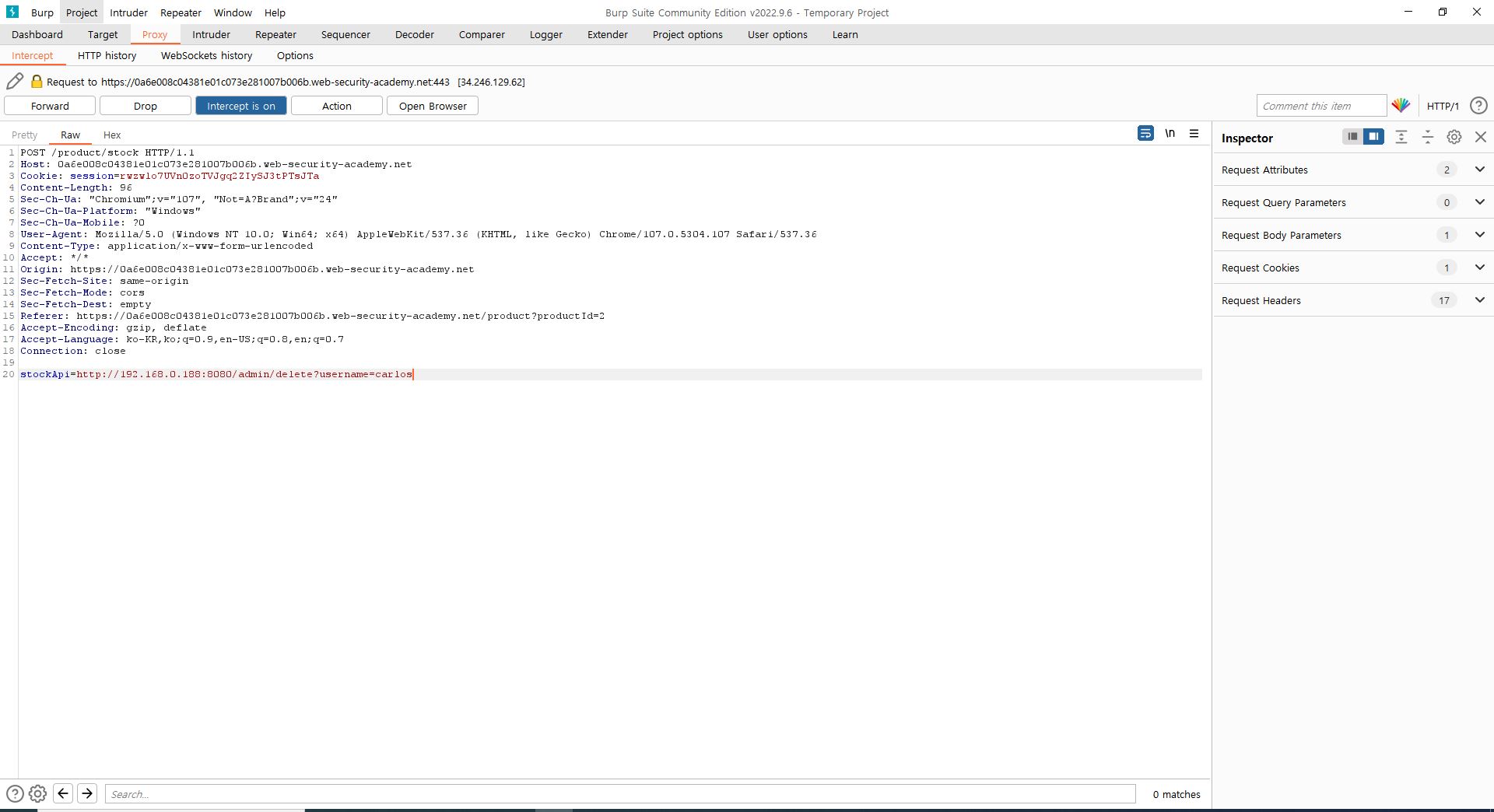Click the Burp Suite logo icon
1494x812 pixels.
click(12, 12)
